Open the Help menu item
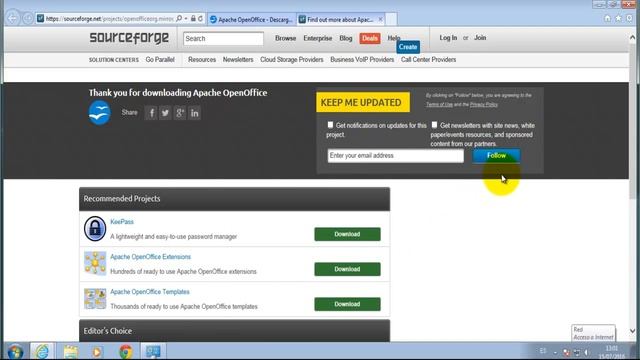 [393, 38]
